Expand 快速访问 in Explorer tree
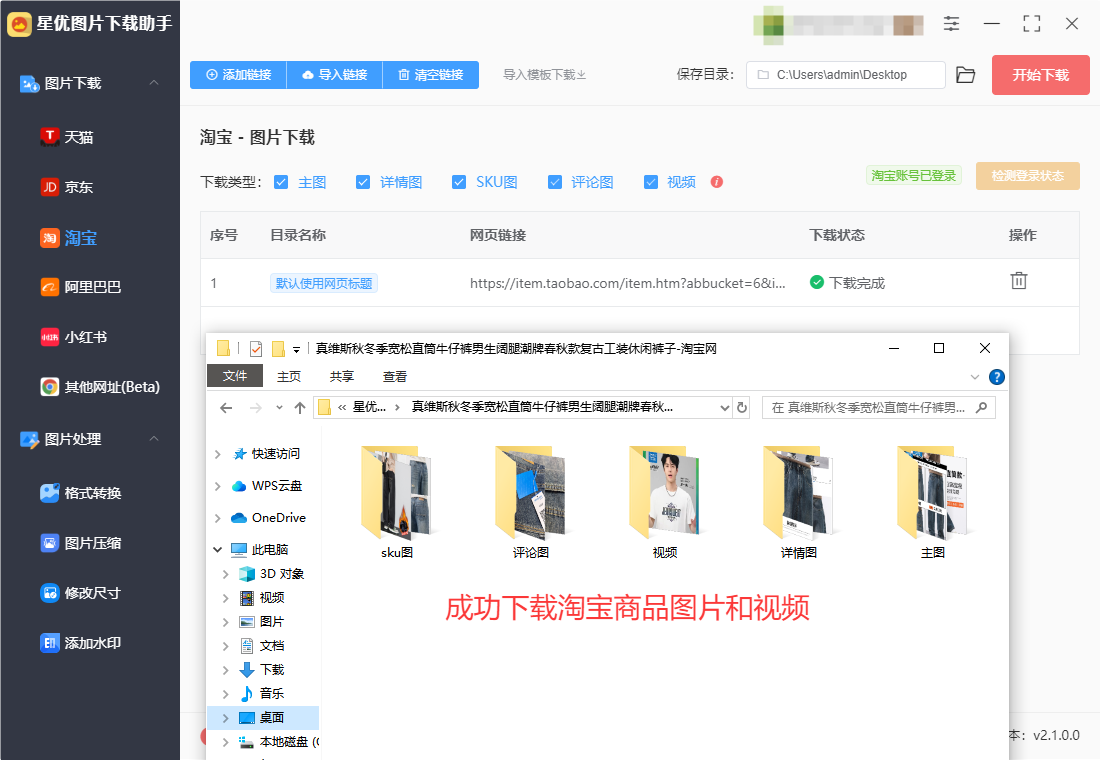The width and height of the screenshot is (1100, 760). [217, 454]
